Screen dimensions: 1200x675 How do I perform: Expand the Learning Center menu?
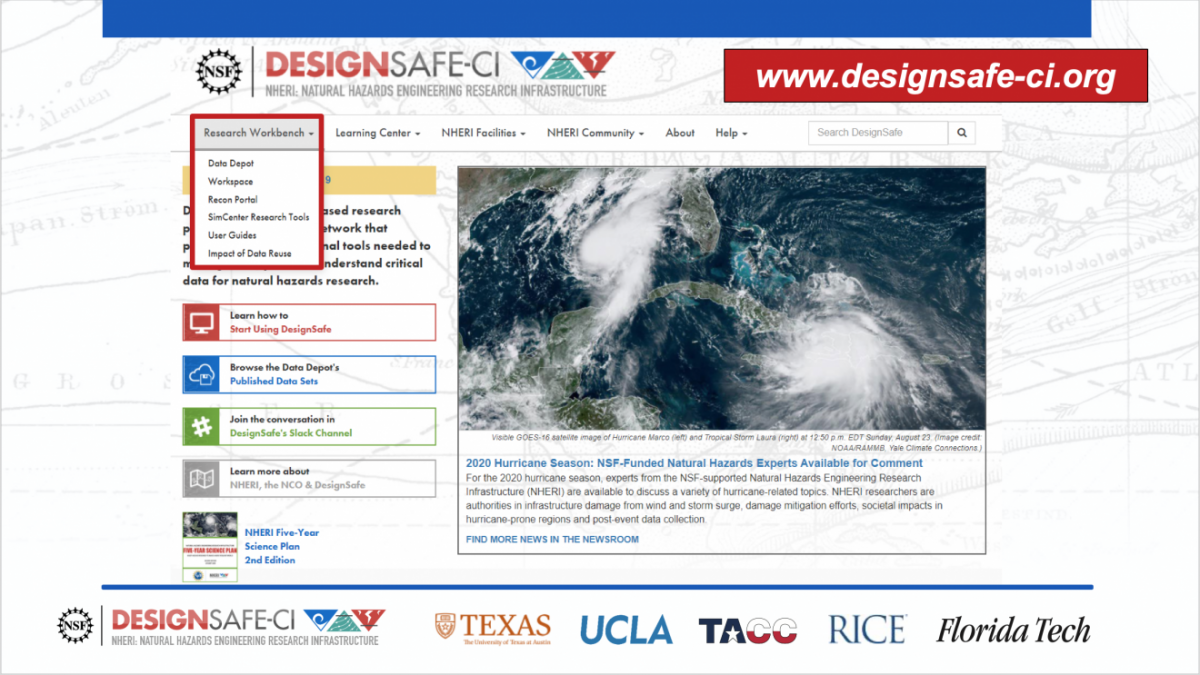coord(377,132)
